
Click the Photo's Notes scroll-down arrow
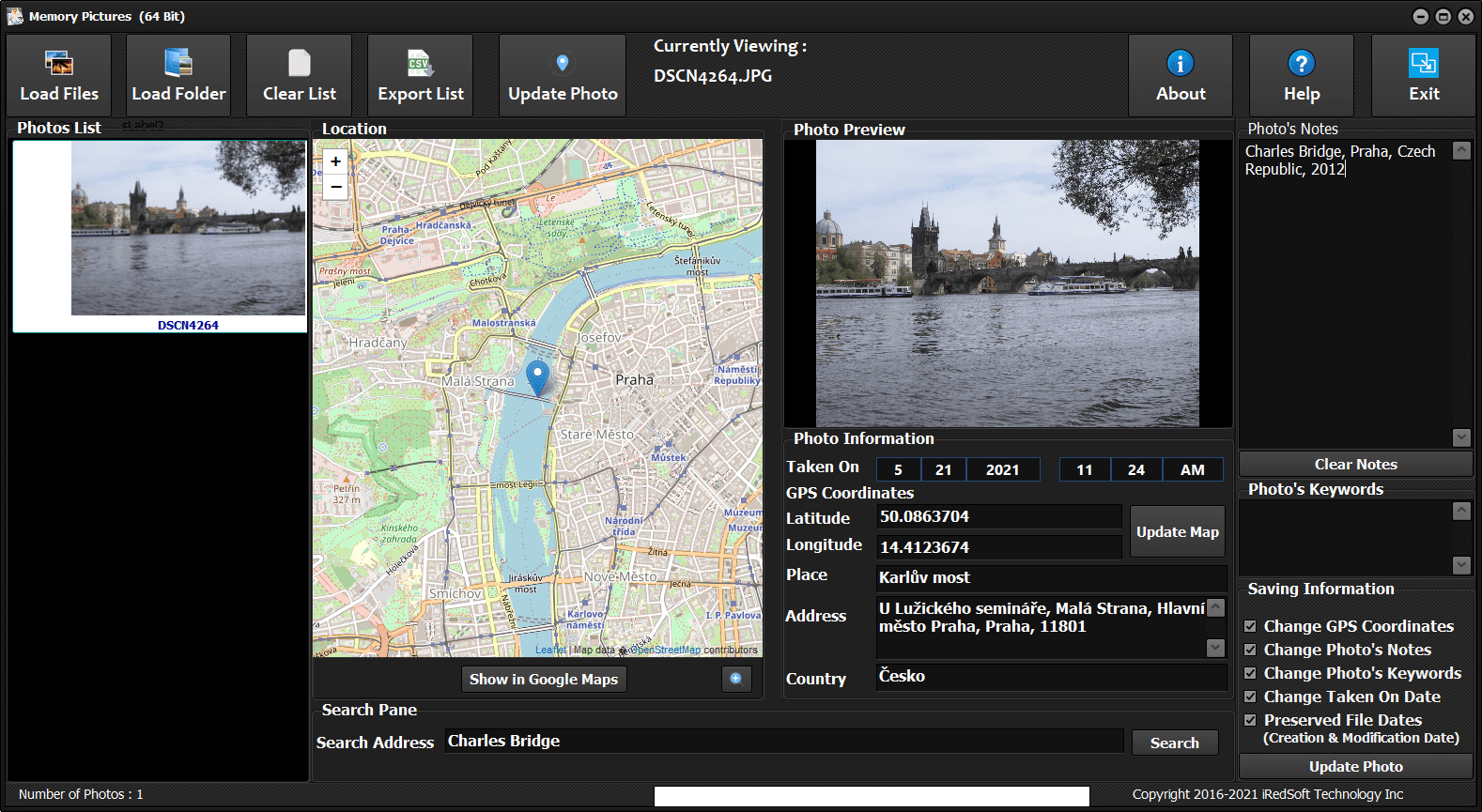1461,437
